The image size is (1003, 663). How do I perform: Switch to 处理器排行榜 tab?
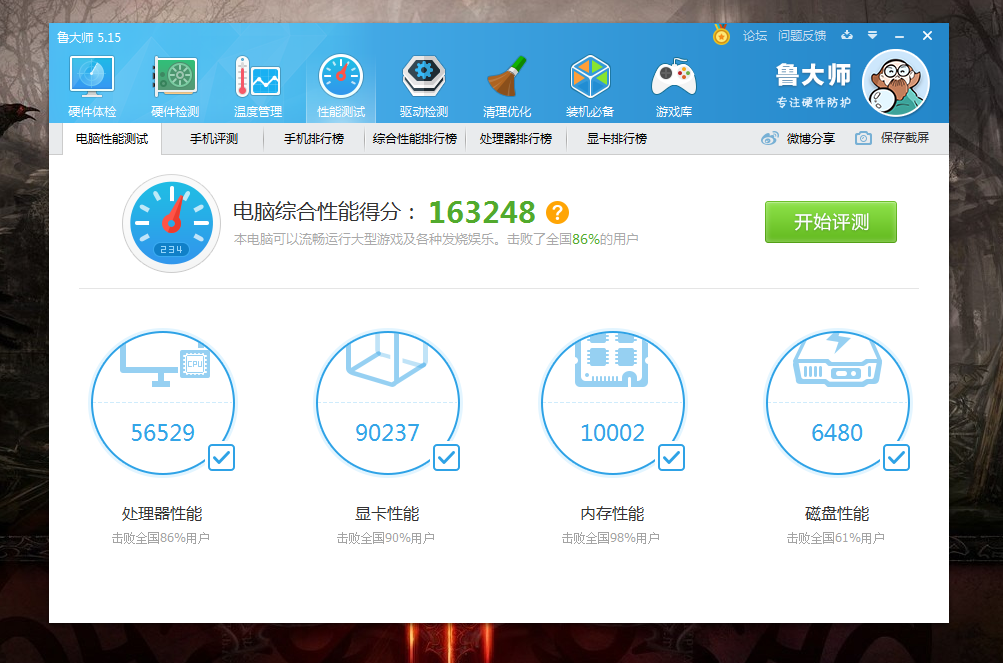(x=516, y=139)
